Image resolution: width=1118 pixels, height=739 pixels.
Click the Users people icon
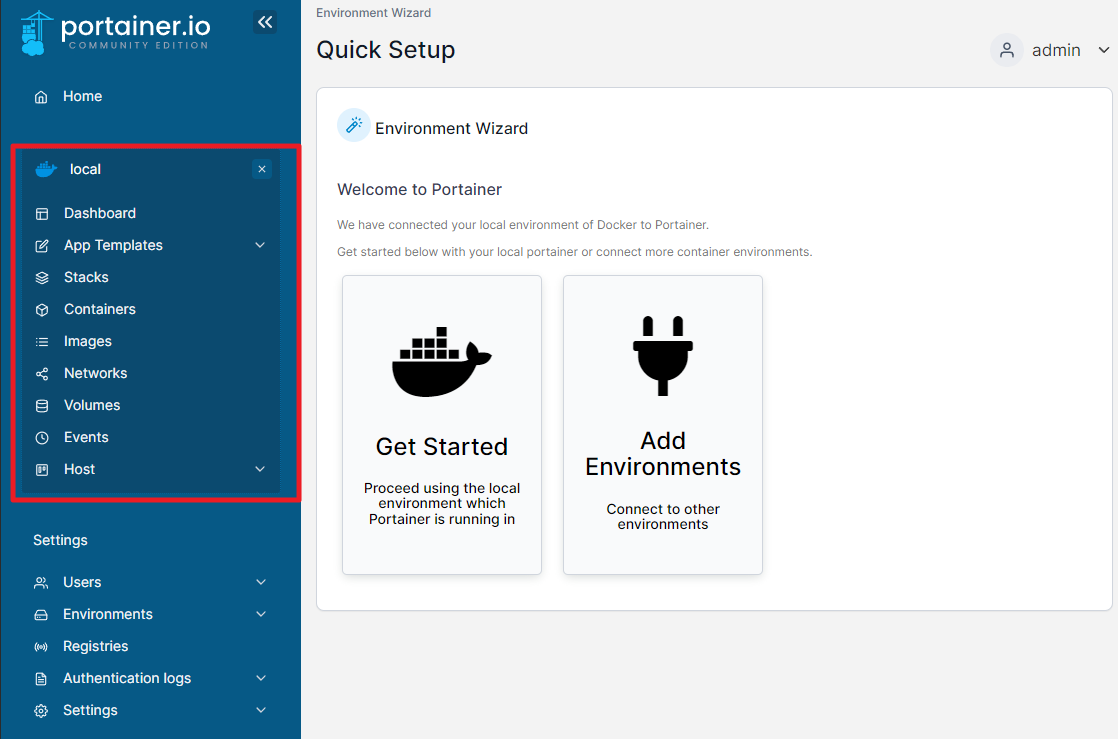tap(41, 583)
